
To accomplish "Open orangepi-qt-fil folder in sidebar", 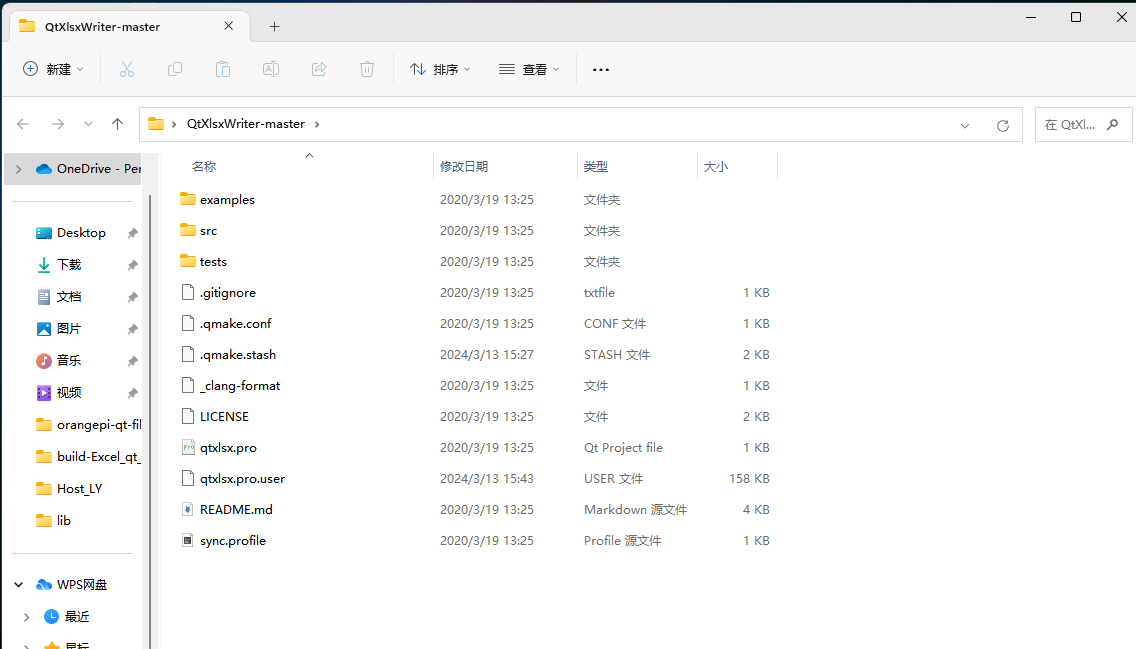I will click(88, 424).
